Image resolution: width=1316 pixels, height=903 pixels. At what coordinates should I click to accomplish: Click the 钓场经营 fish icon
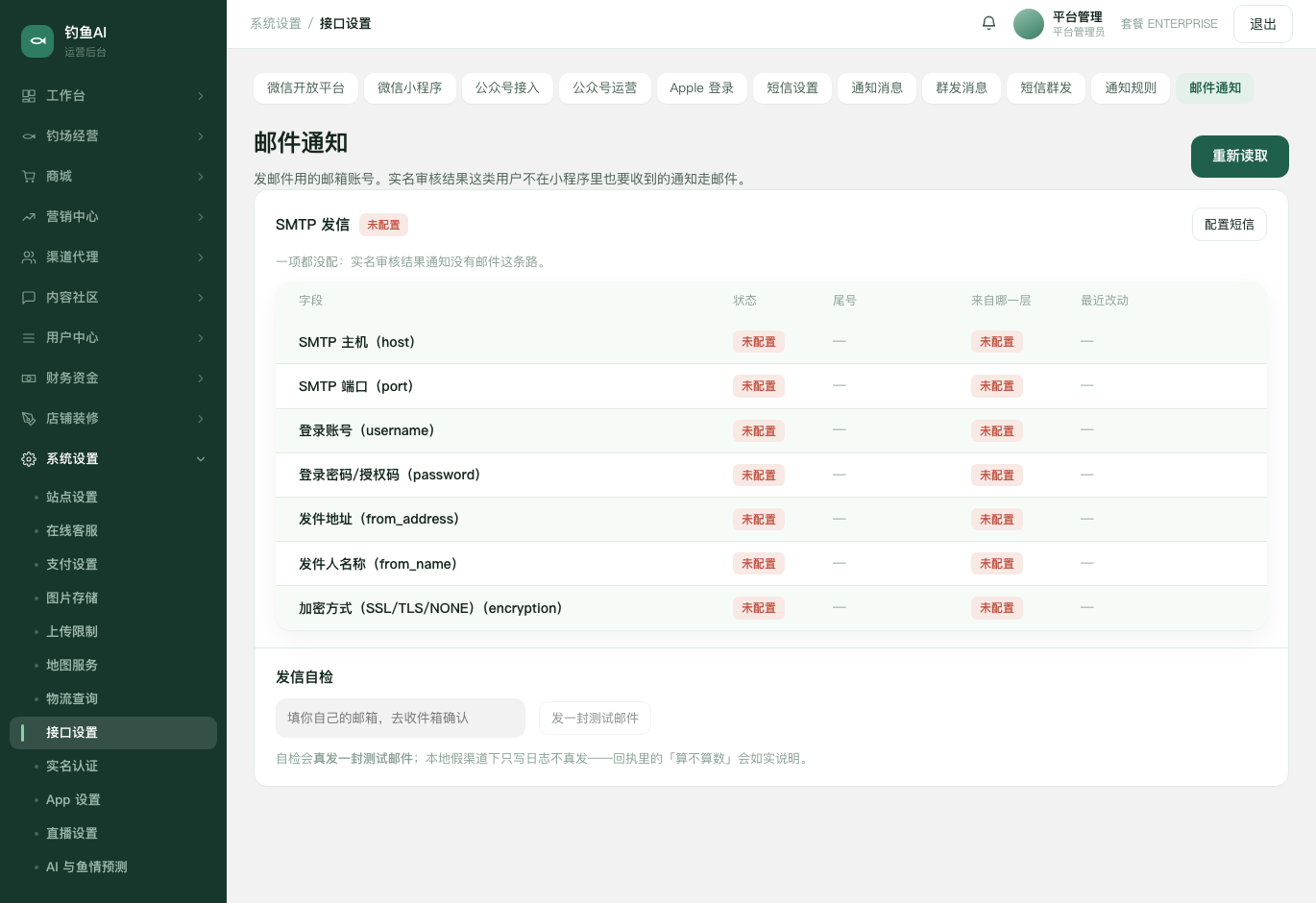29,136
